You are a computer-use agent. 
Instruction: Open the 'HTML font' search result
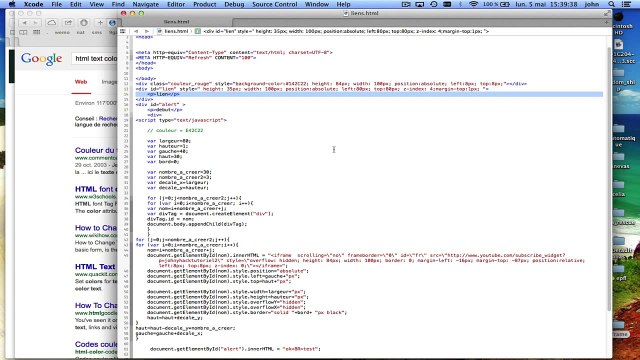point(95,189)
